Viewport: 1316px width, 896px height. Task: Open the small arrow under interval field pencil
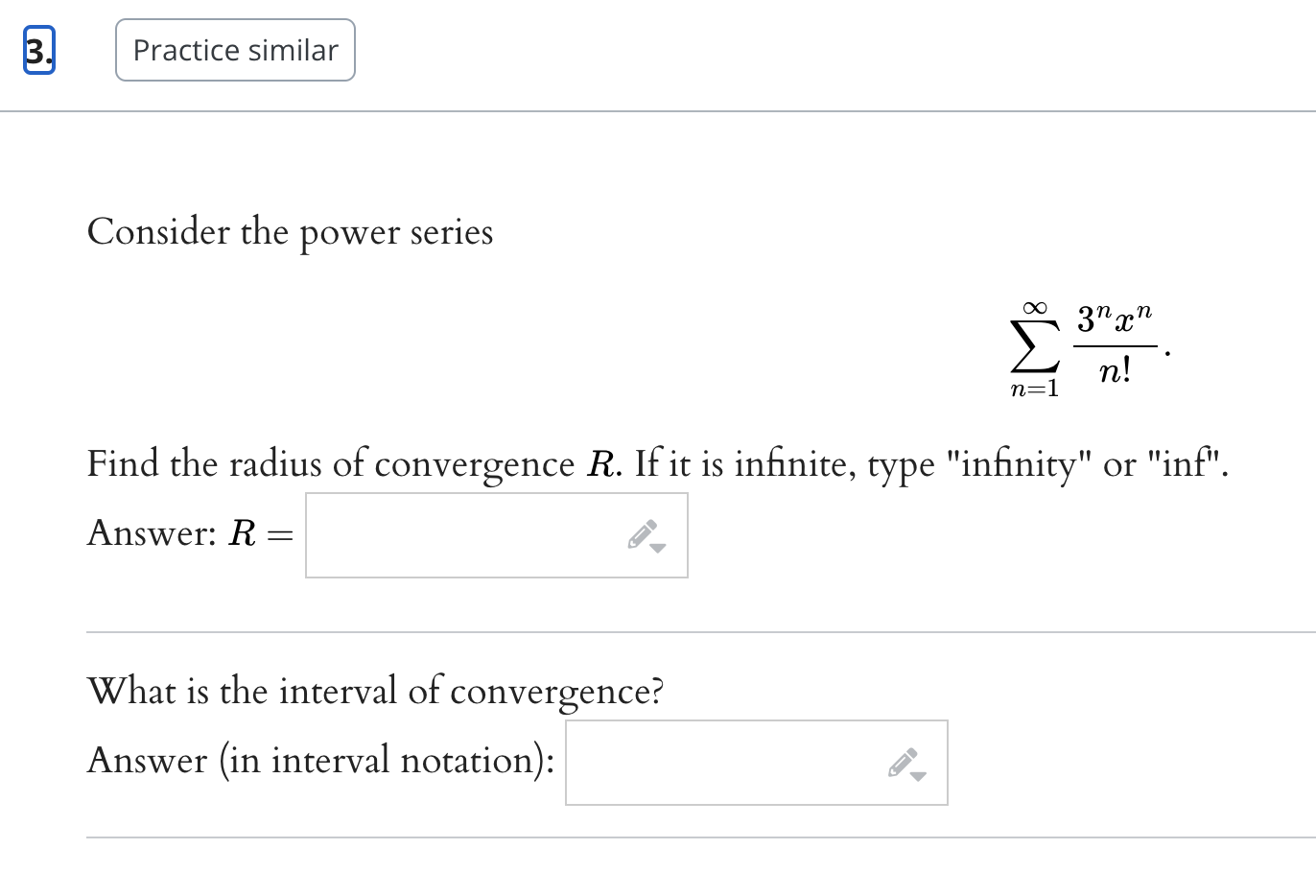(916, 776)
